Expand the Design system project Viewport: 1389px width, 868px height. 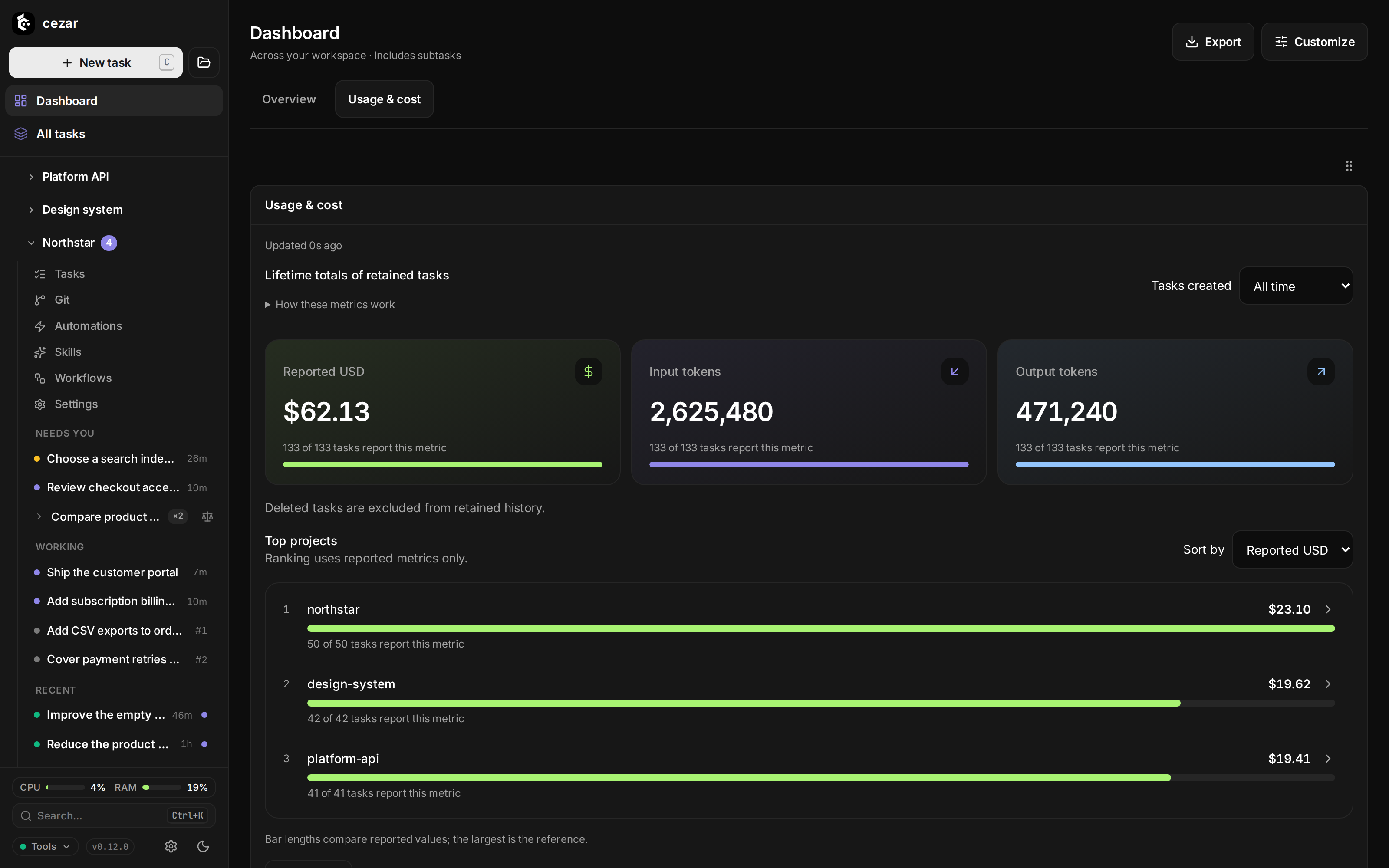(x=31, y=210)
